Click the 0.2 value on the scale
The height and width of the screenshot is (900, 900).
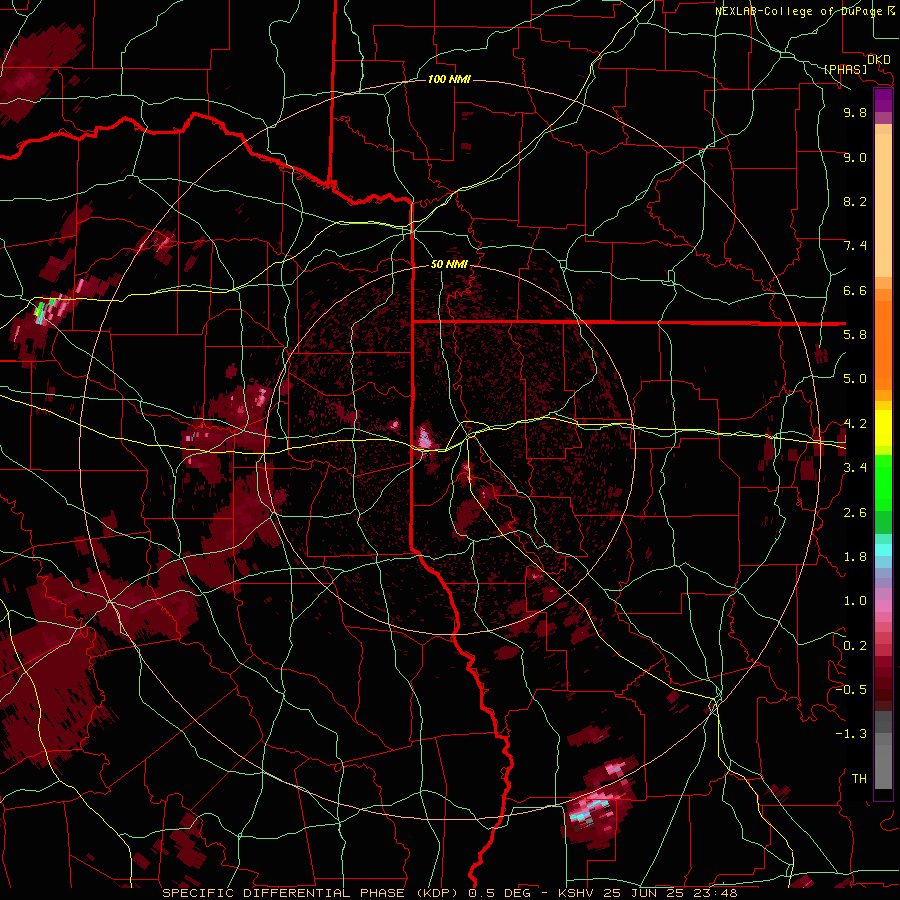(855, 646)
